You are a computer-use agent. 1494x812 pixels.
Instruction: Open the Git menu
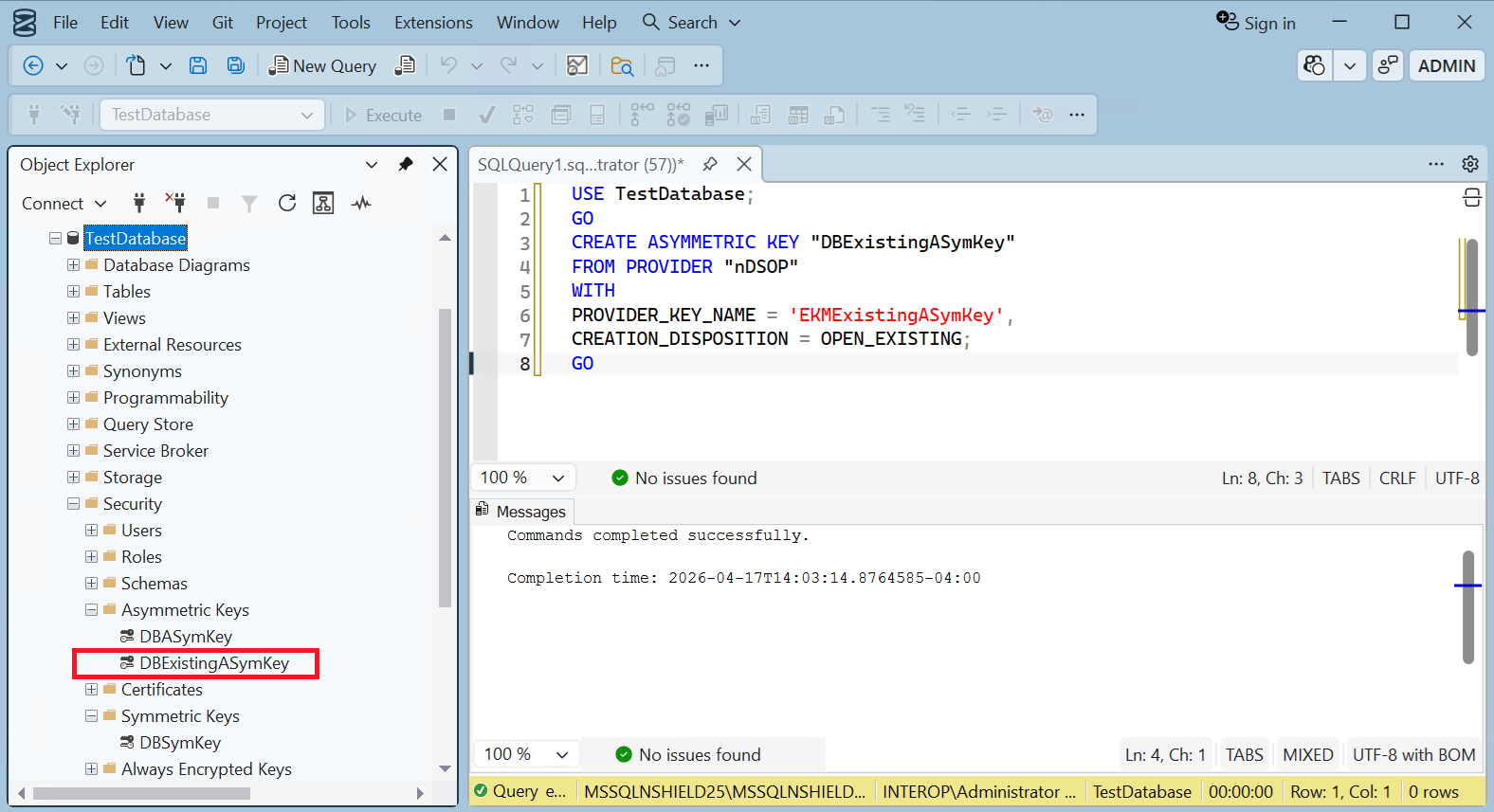(x=223, y=23)
